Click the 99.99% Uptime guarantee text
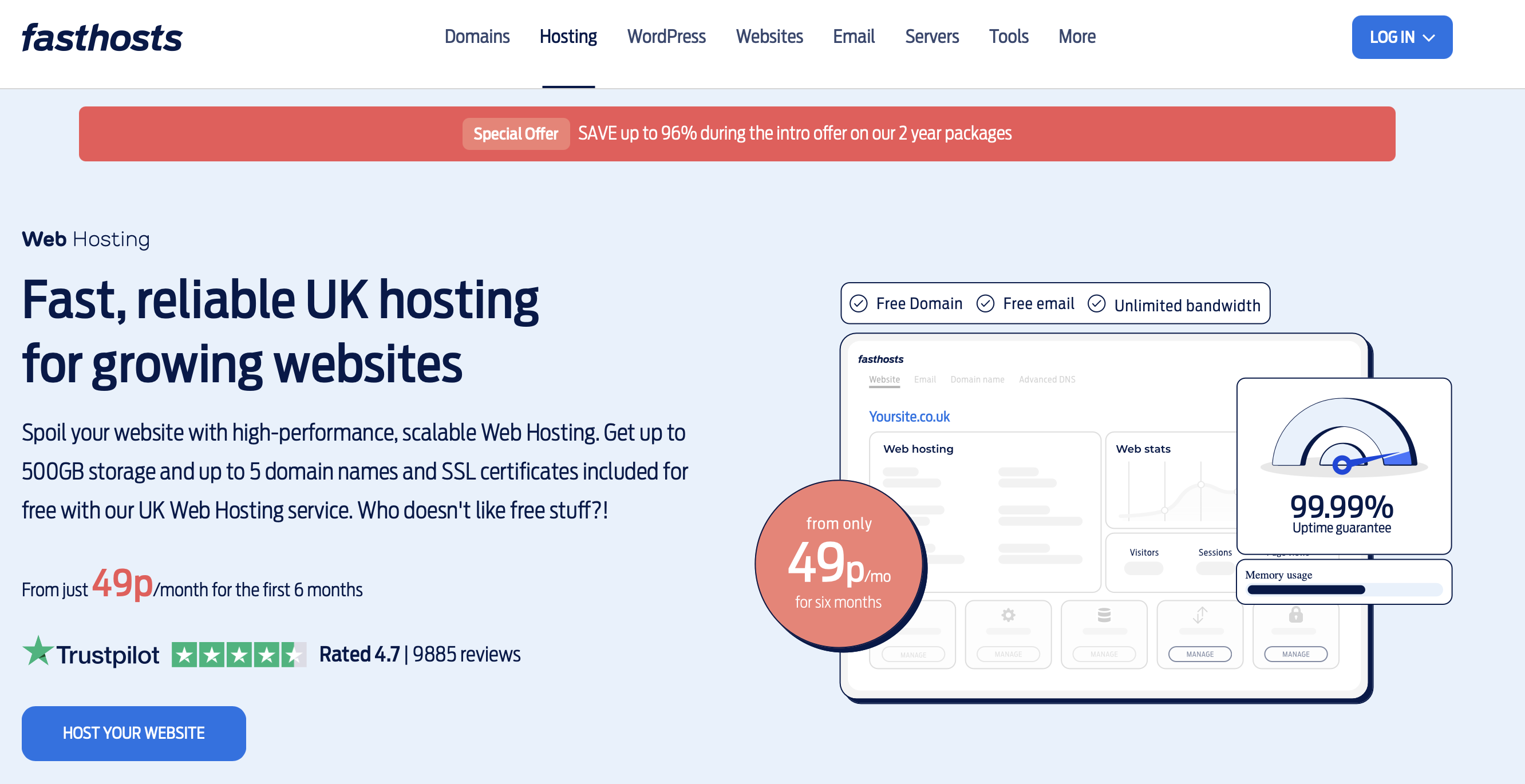The image size is (1525, 784). [x=1341, y=513]
